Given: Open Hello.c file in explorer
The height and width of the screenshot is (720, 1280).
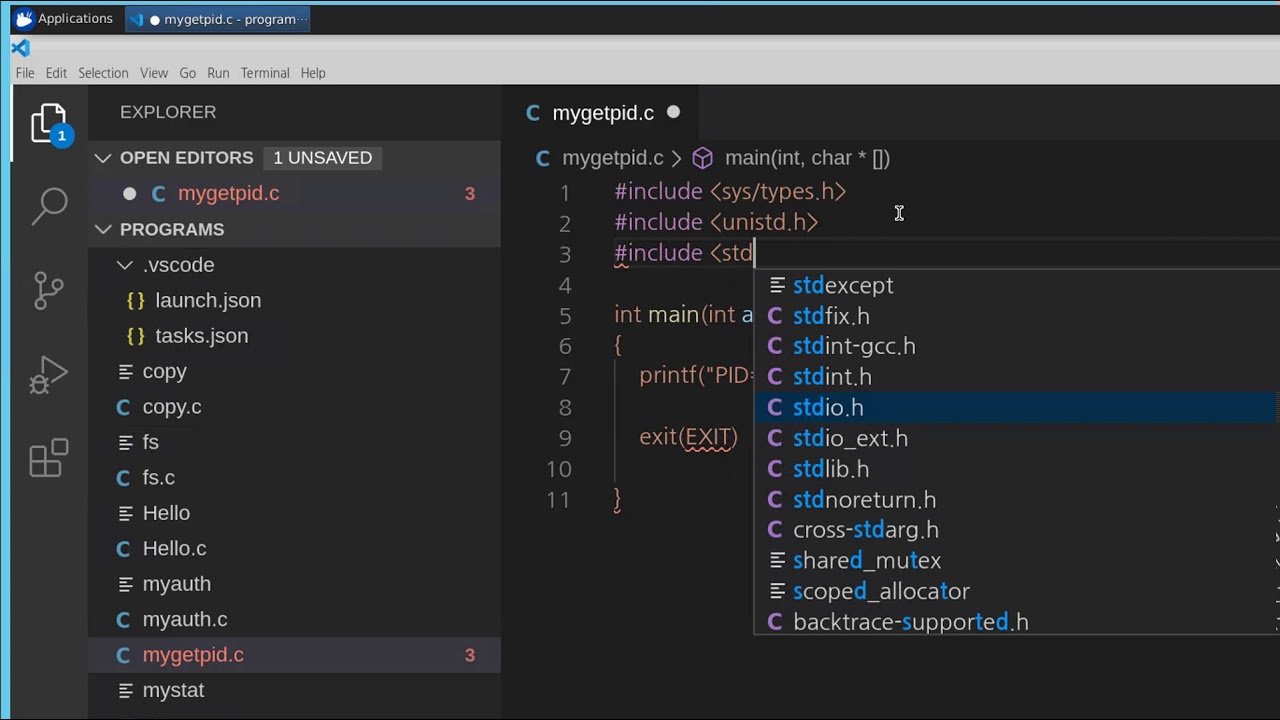Looking at the screenshot, I should click(174, 548).
